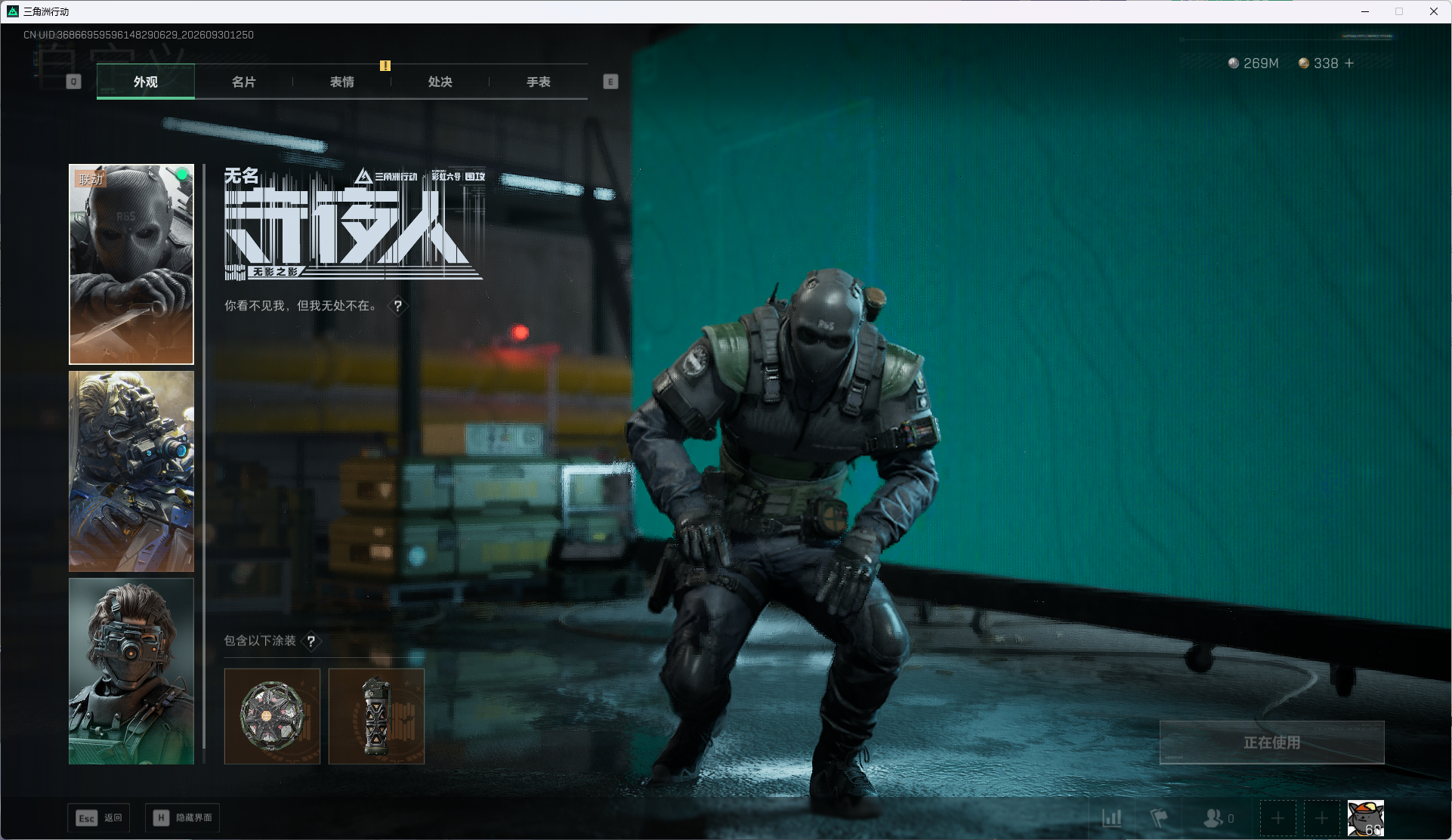
Task: Add teammate in first empty squad slot
Action: (1278, 818)
